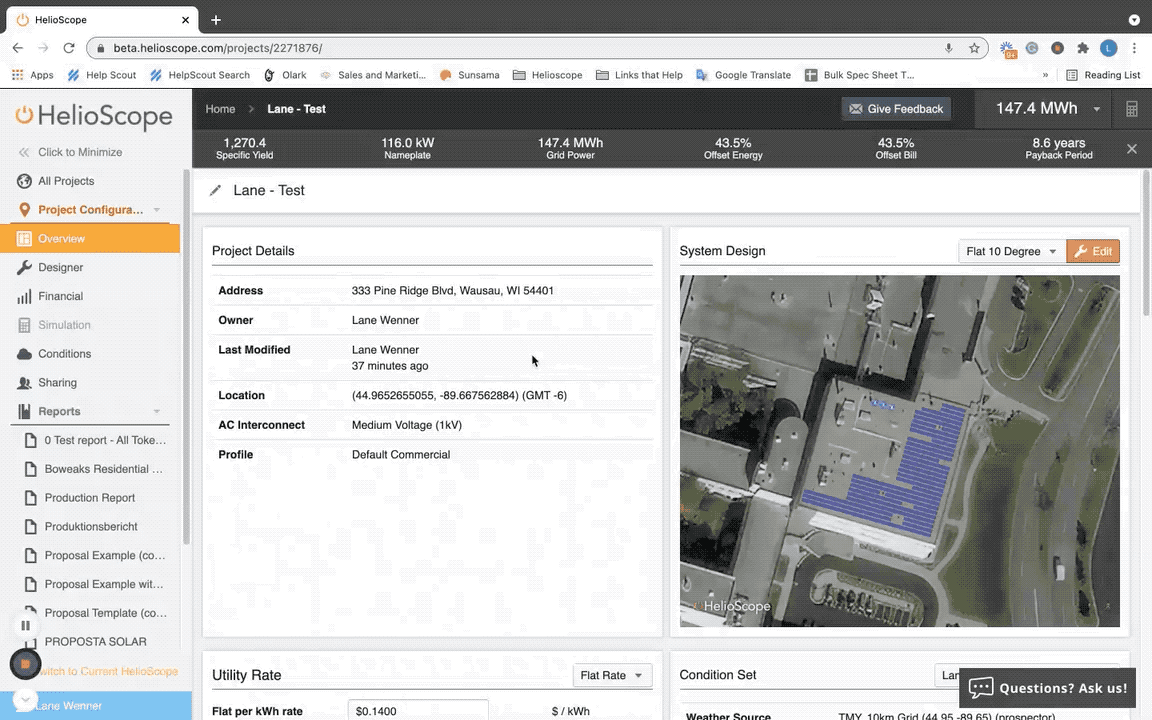
Task: Open the Chrome three-dot menu
Action: pos(1134,48)
